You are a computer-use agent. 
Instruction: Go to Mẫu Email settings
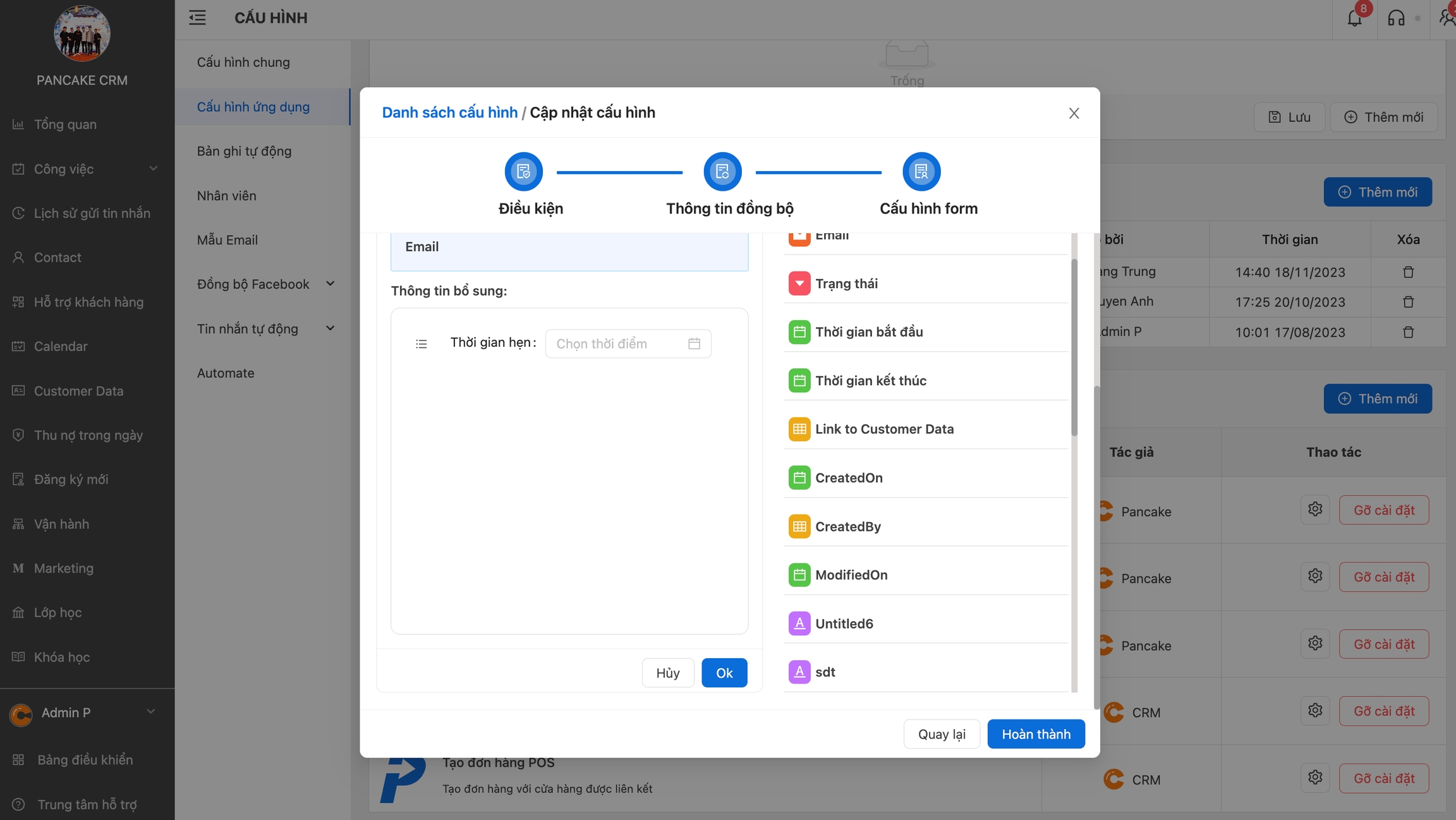[x=227, y=240]
